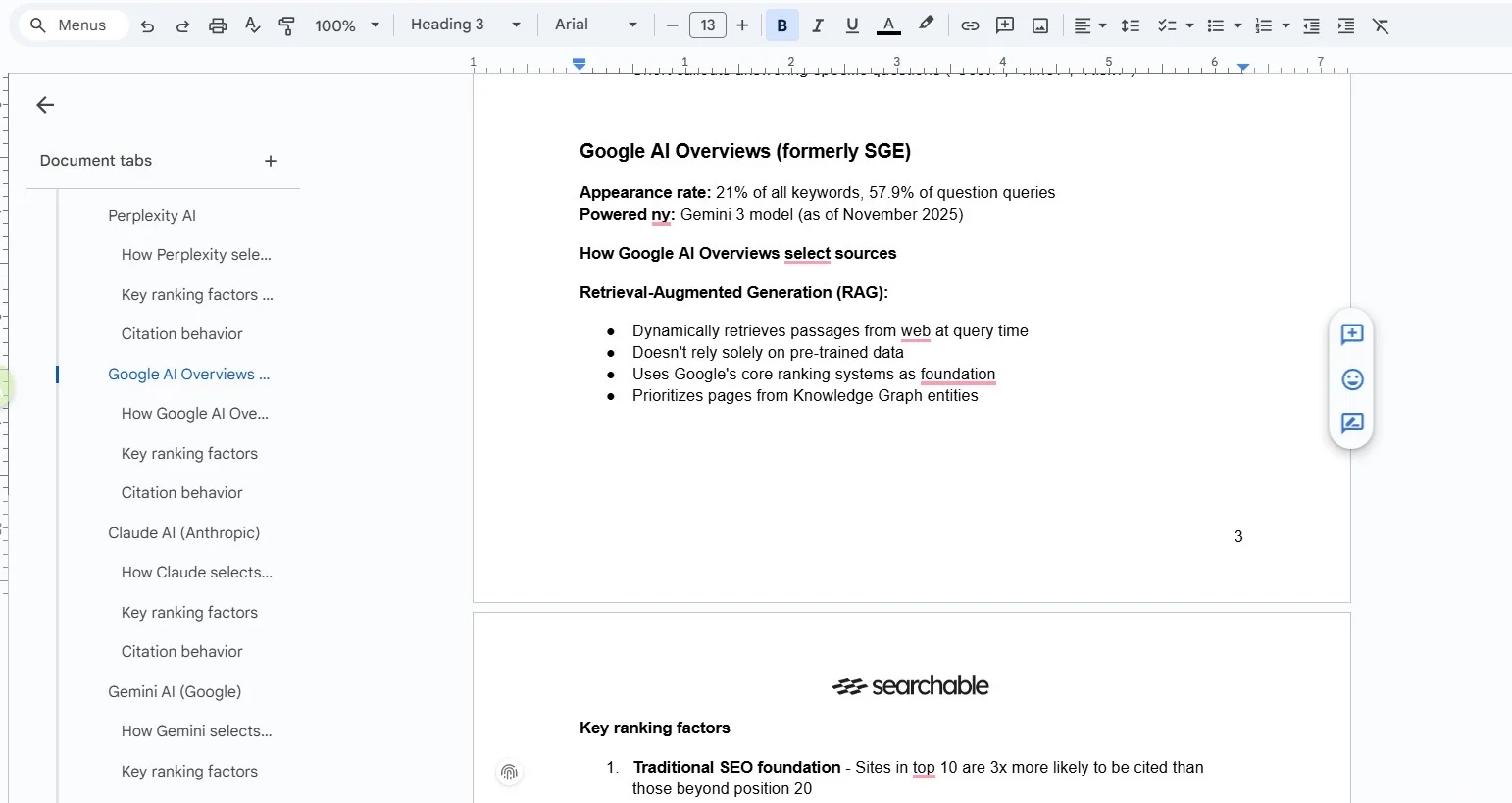Add emoji reaction from side floating panel
Viewport: 1512px width, 803px height.
[x=1352, y=379]
